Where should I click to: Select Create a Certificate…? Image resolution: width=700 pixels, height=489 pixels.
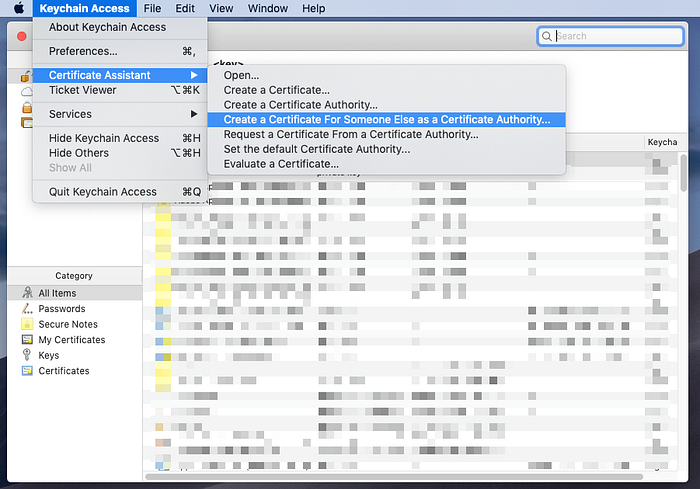pyautogui.click(x=387, y=90)
